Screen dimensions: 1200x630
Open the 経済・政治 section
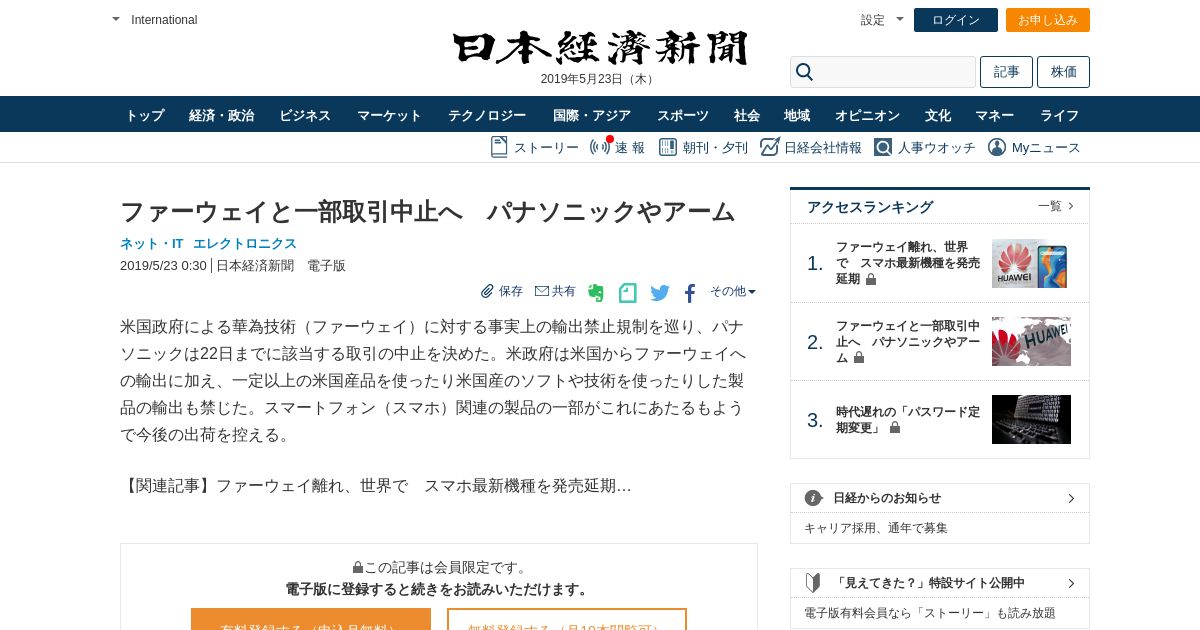[221, 115]
